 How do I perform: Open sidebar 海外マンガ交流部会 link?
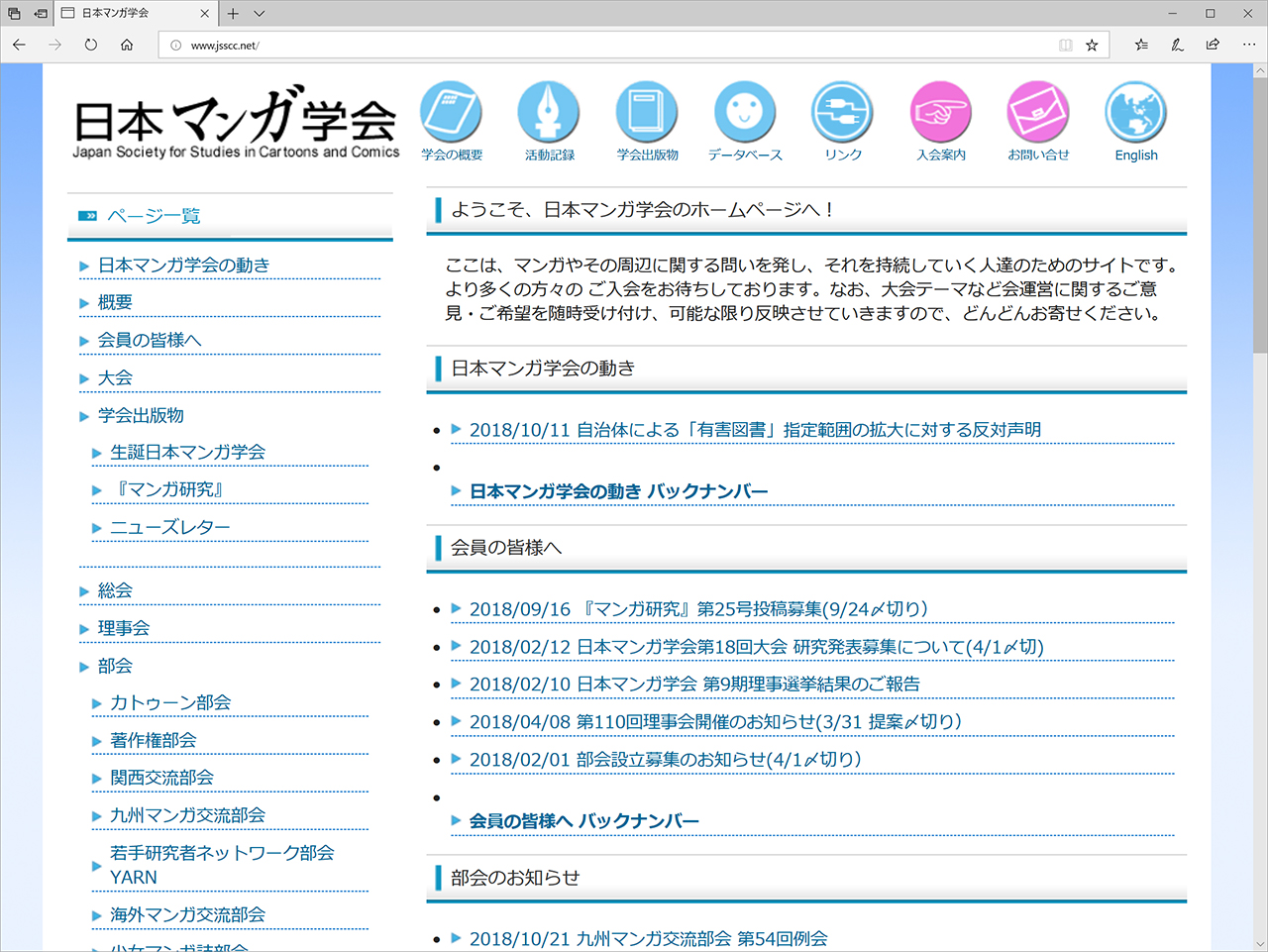[x=187, y=914]
